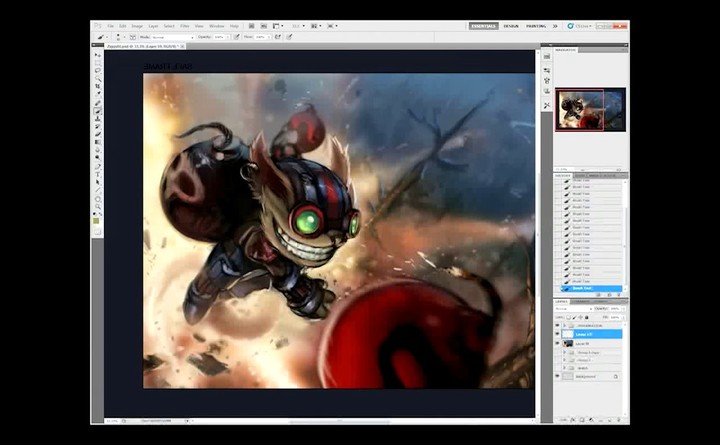Hide the layer below Layer 47
The image size is (720, 445).
[x=557, y=343]
